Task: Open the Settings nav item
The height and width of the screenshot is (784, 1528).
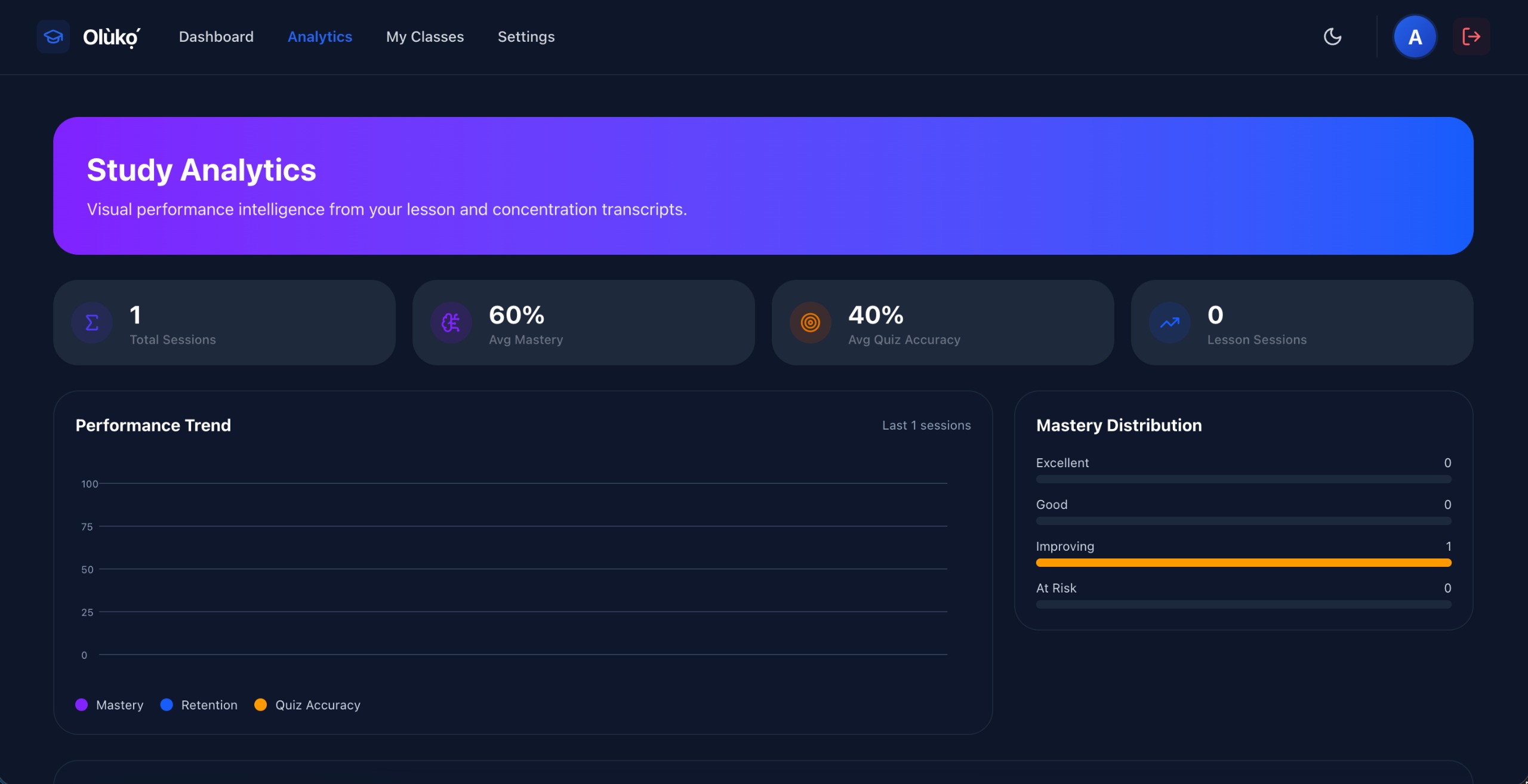Action: click(x=526, y=37)
